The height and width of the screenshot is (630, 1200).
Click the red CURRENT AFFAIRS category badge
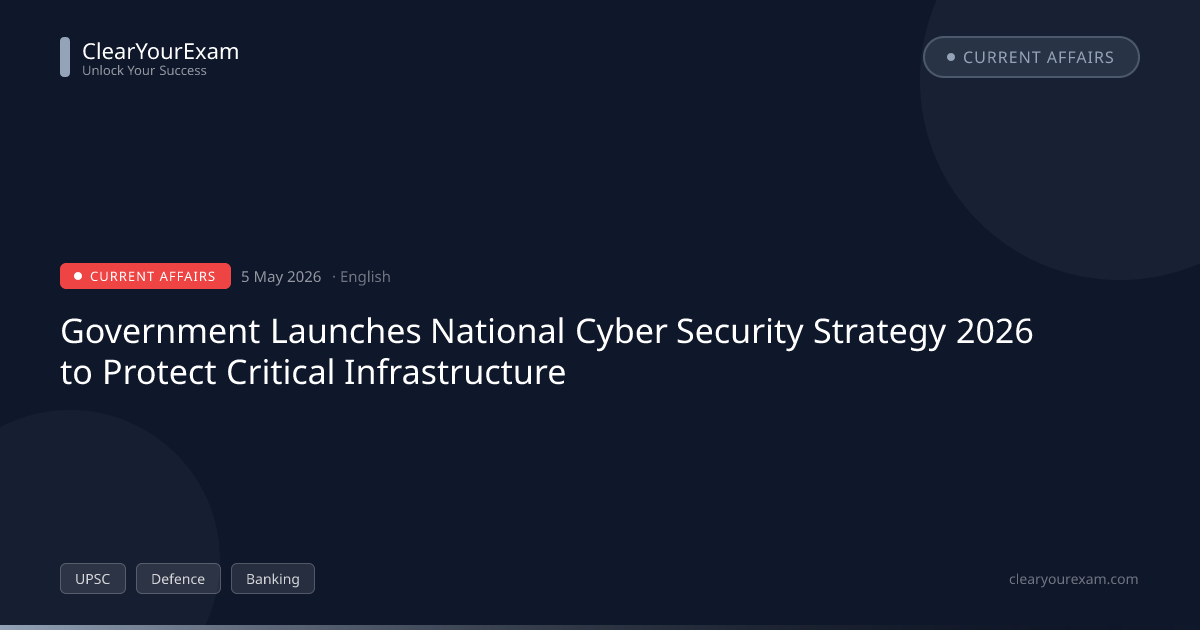[x=145, y=276]
